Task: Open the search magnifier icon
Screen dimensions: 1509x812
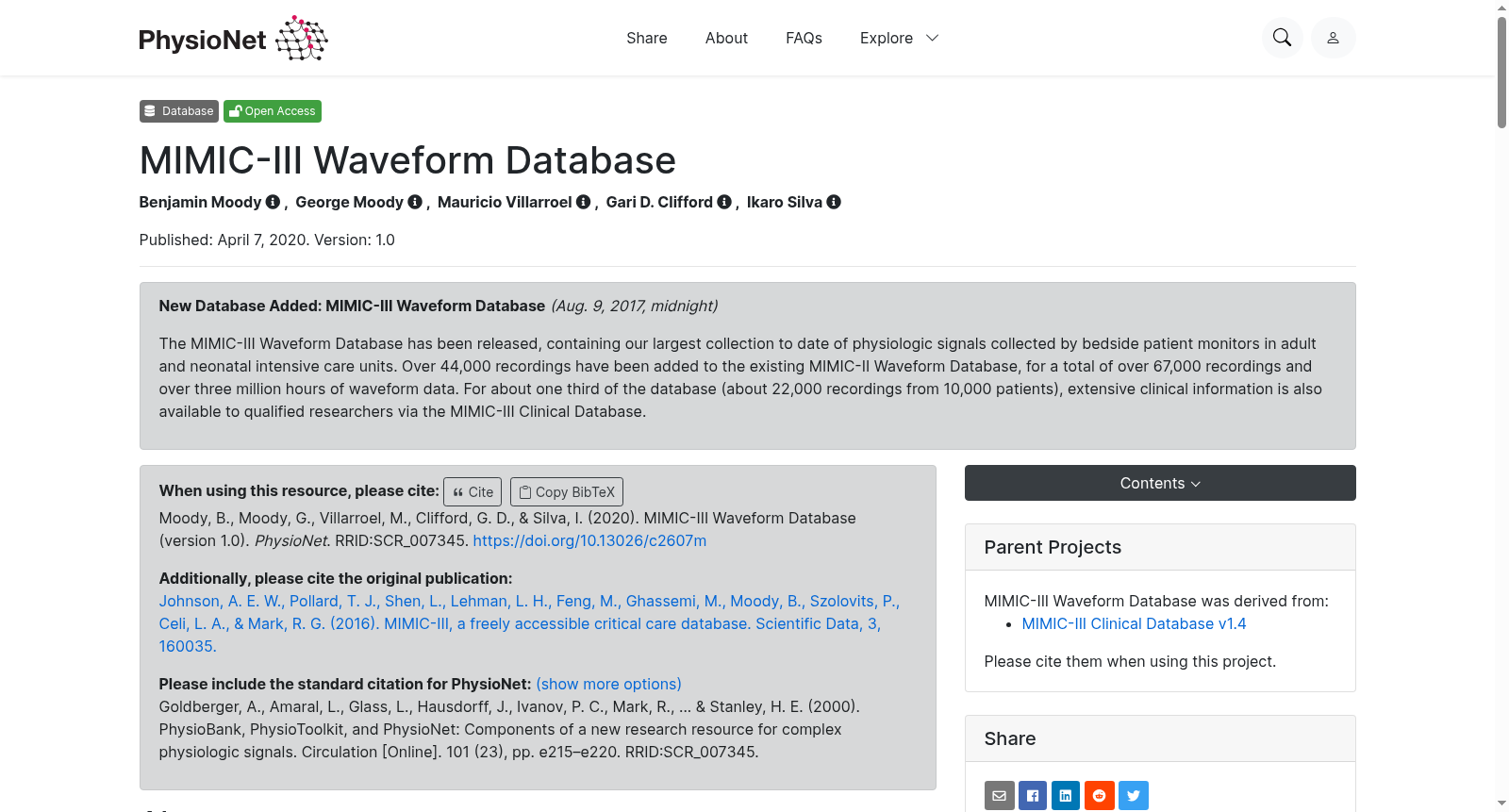Action: [1283, 38]
